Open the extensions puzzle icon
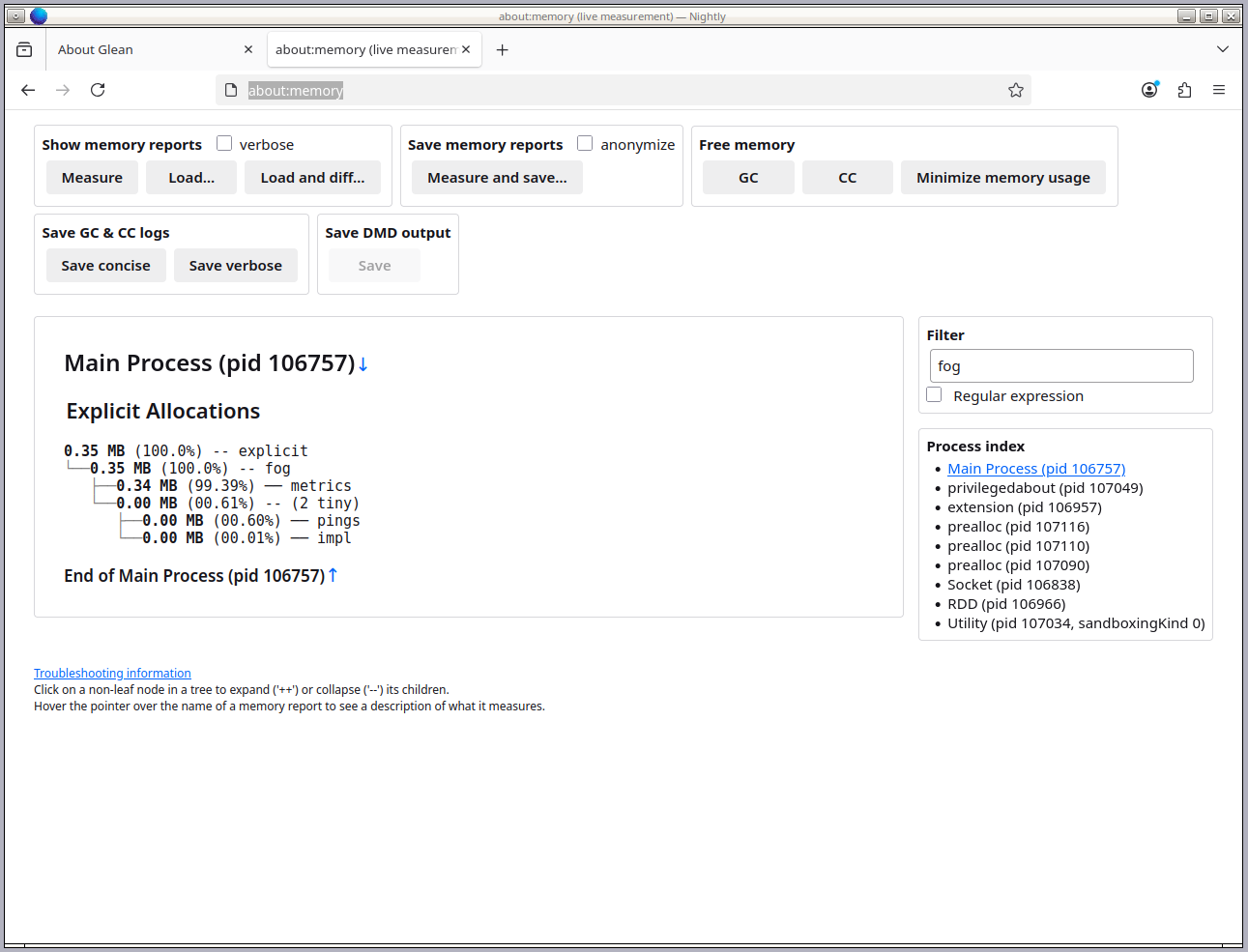Image resolution: width=1248 pixels, height=952 pixels. pyautogui.click(x=1184, y=90)
